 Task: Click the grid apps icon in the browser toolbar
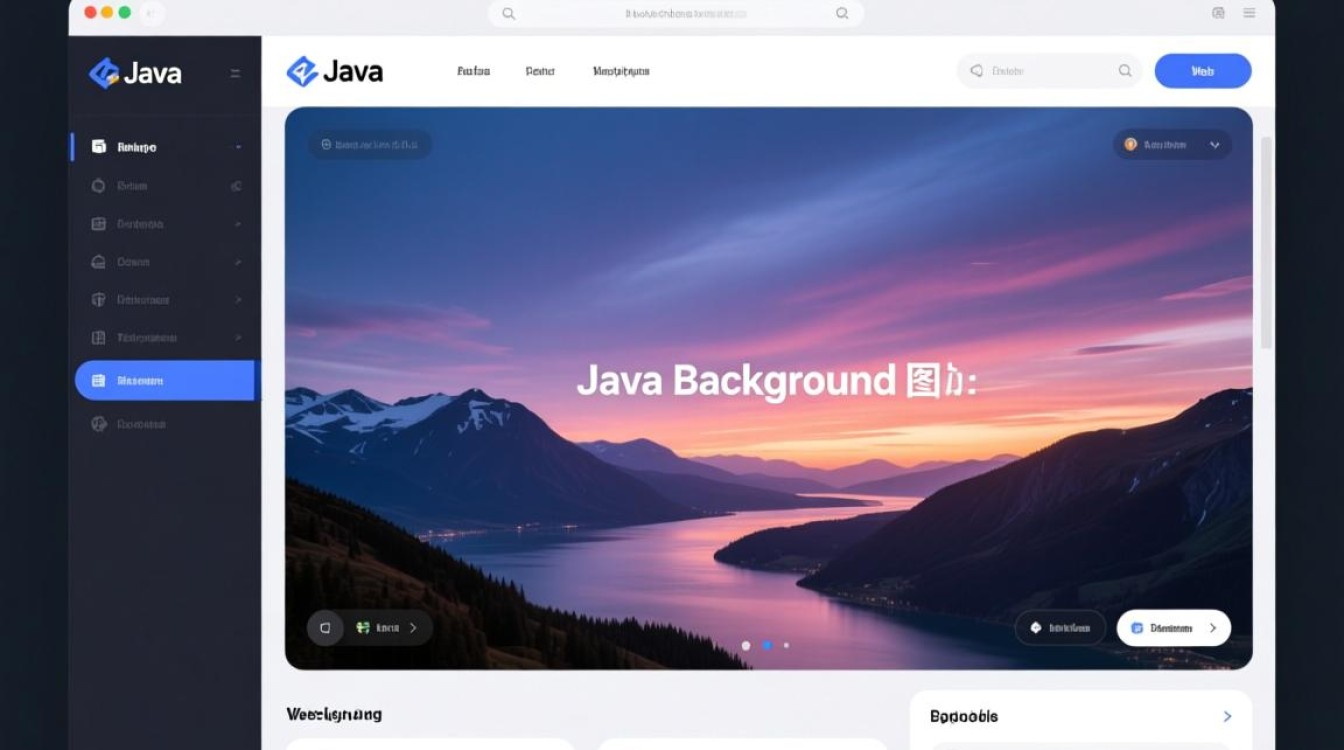coord(1218,13)
